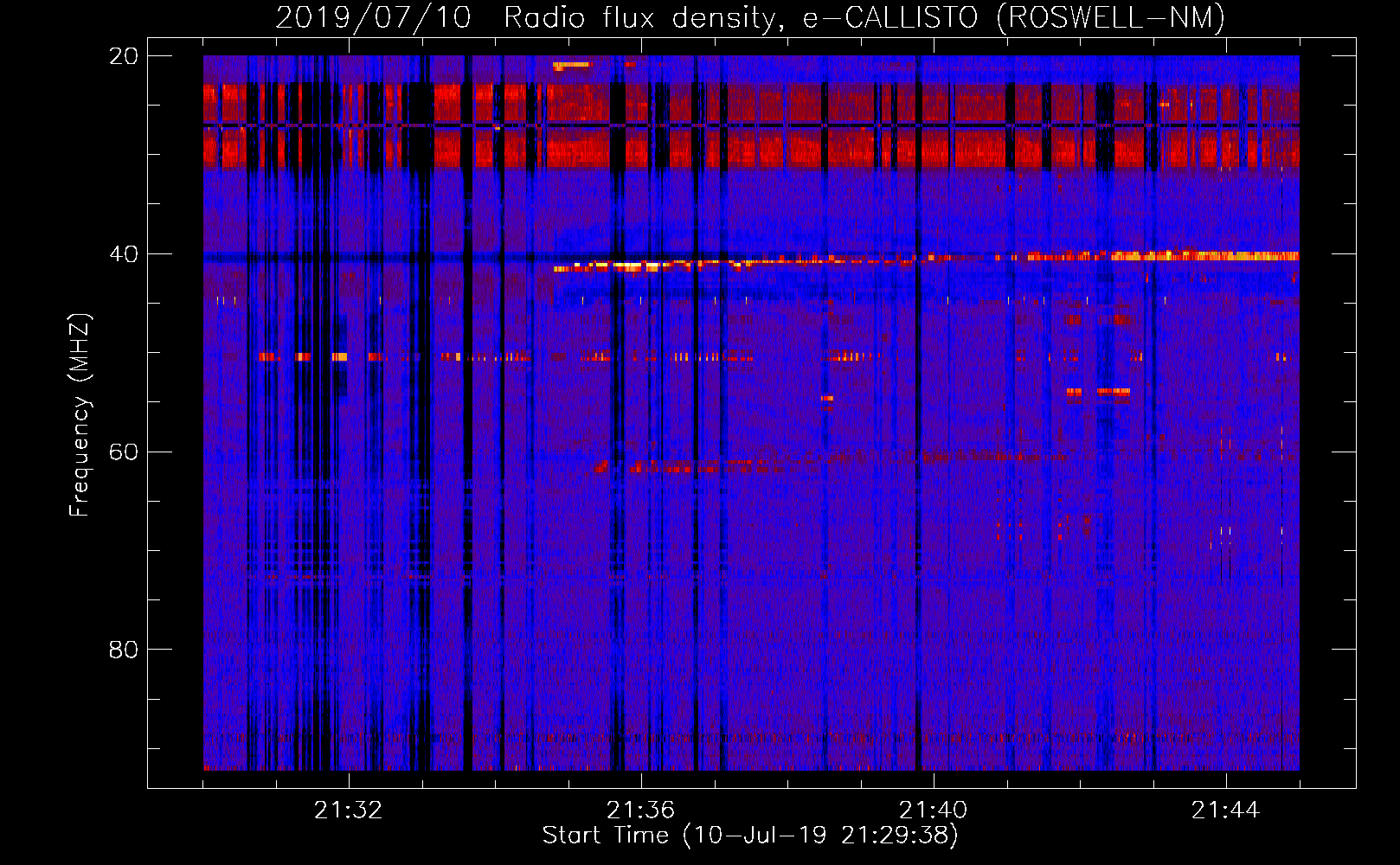Click the 21:36 time tick label
Image resolution: width=1400 pixels, height=865 pixels.
click(640, 811)
